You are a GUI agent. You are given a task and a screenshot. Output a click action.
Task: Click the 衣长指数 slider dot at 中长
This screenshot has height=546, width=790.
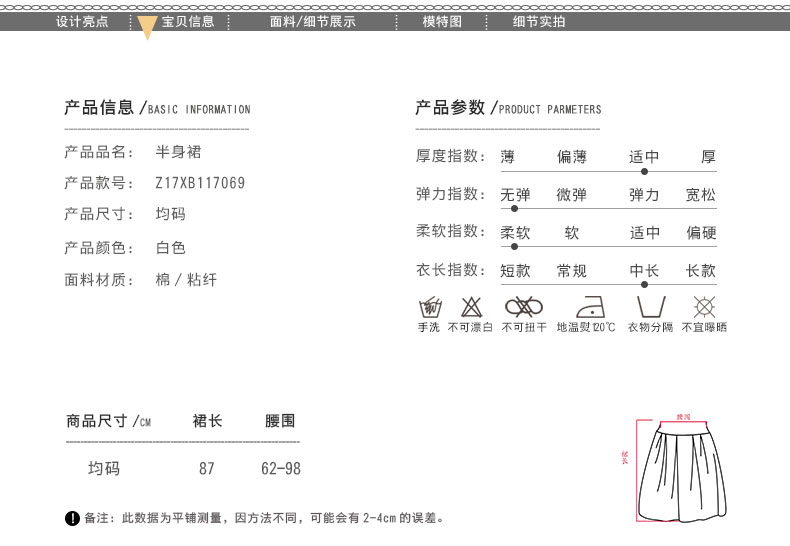640,284
